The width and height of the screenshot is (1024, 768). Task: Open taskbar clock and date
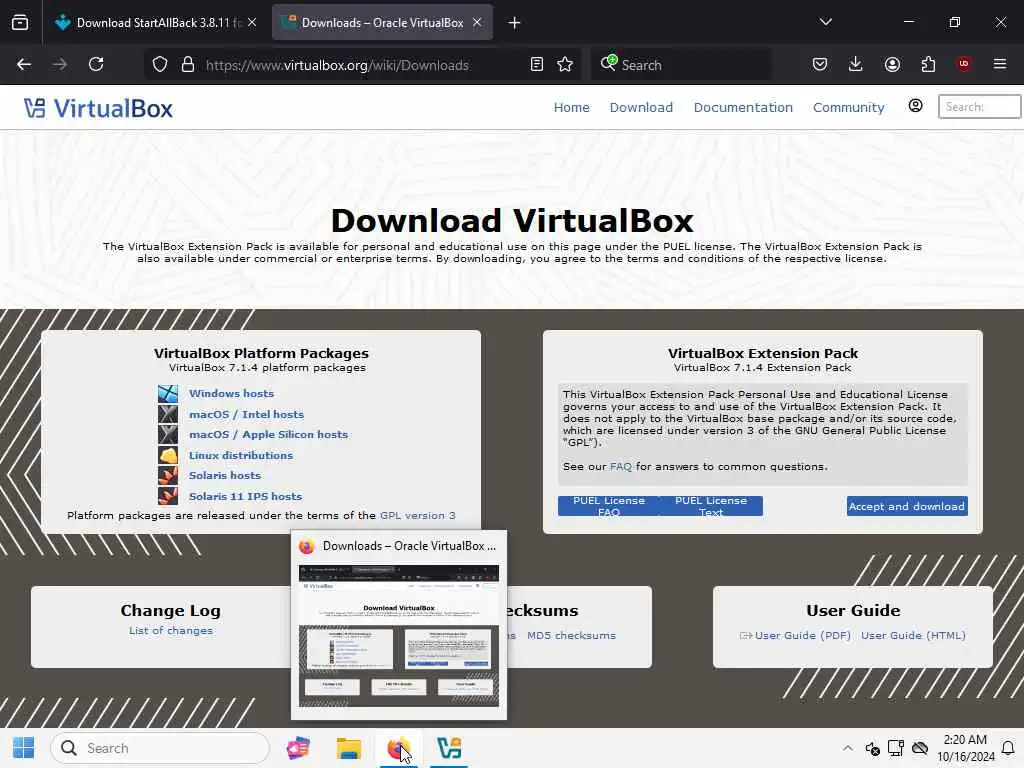(x=965, y=748)
